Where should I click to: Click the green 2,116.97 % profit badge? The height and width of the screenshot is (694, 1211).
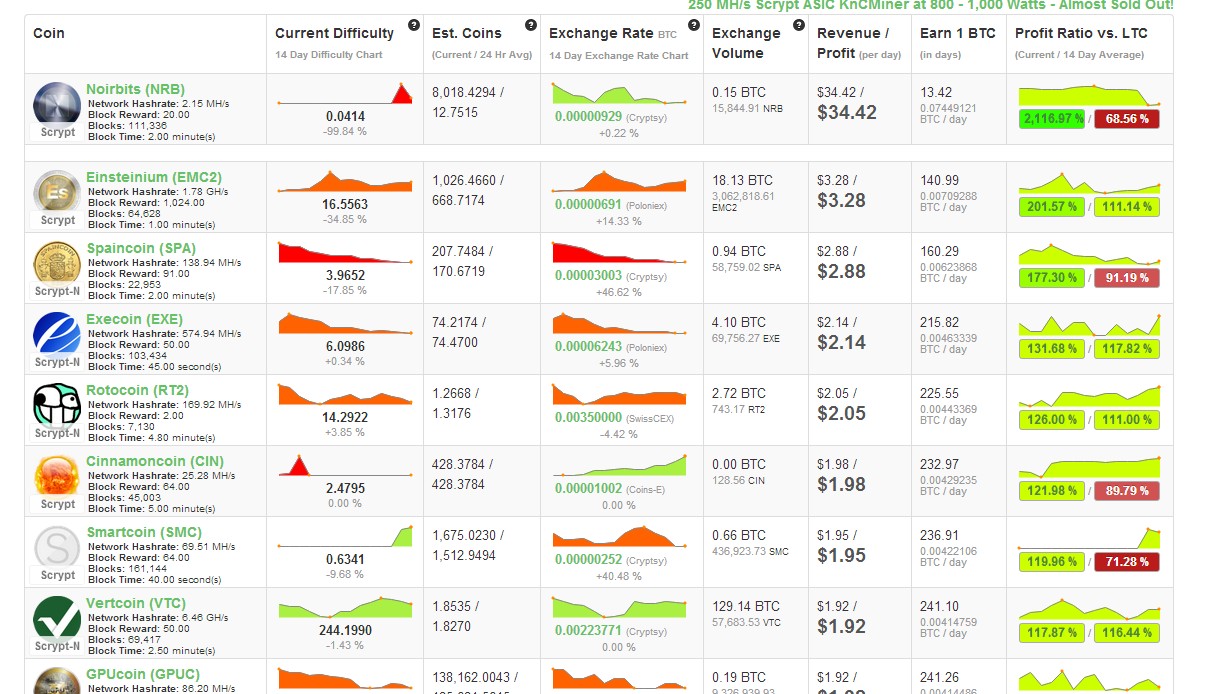coord(1052,119)
